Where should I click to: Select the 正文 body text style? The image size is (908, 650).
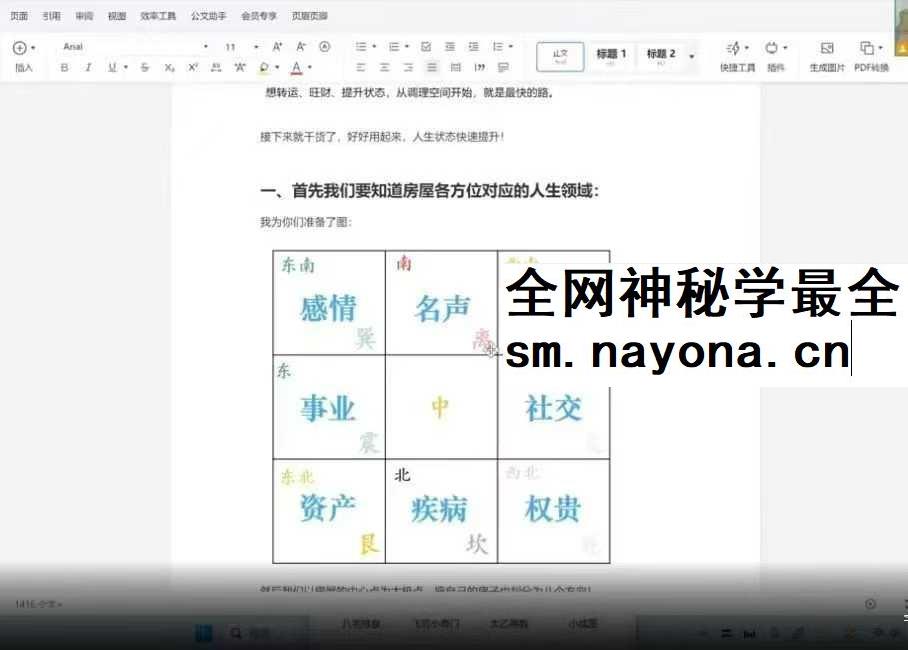pos(560,57)
